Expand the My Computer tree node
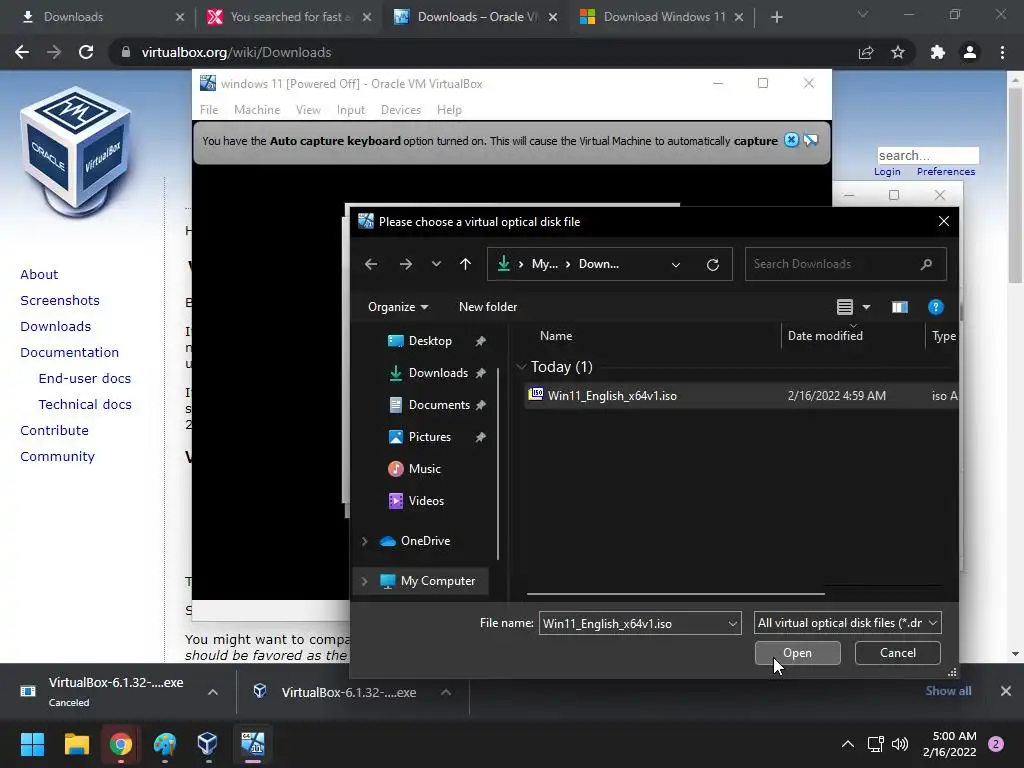Screen dimensions: 1024x768 364,581
